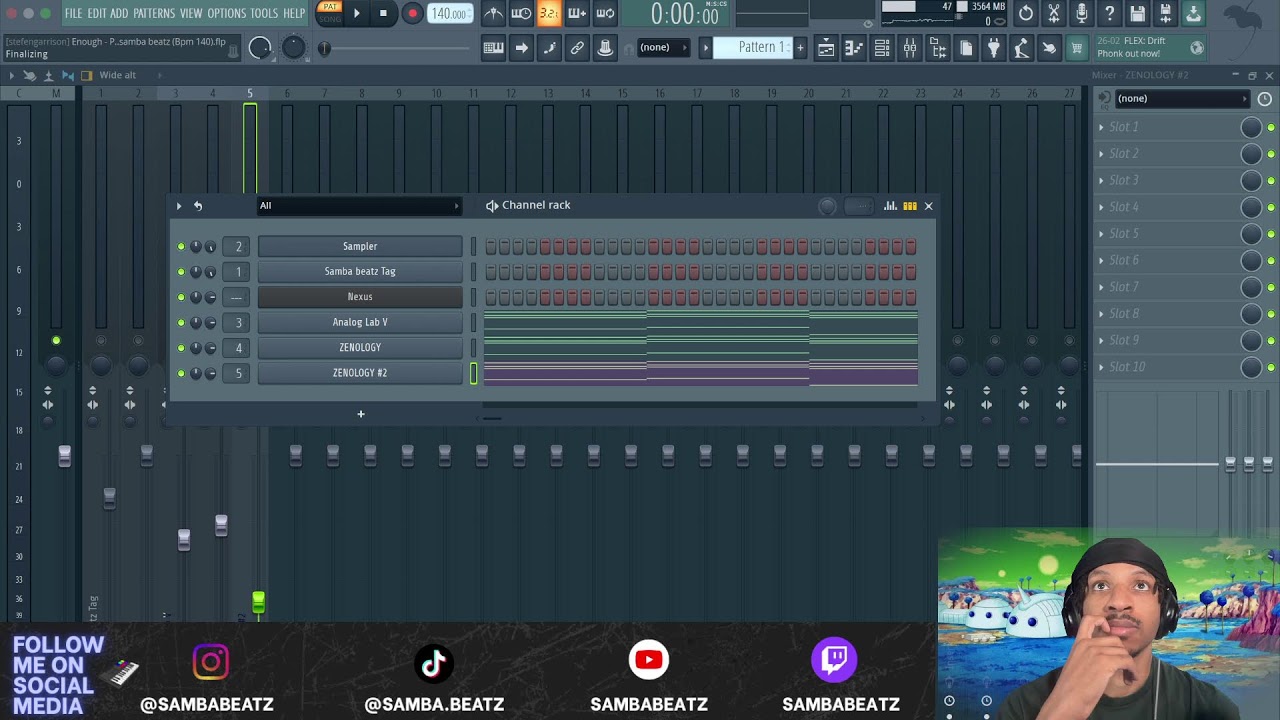This screenshot has width=1280, height=720.
Task: Open the TOOLS menu
Action: click(x=264, y=13)
